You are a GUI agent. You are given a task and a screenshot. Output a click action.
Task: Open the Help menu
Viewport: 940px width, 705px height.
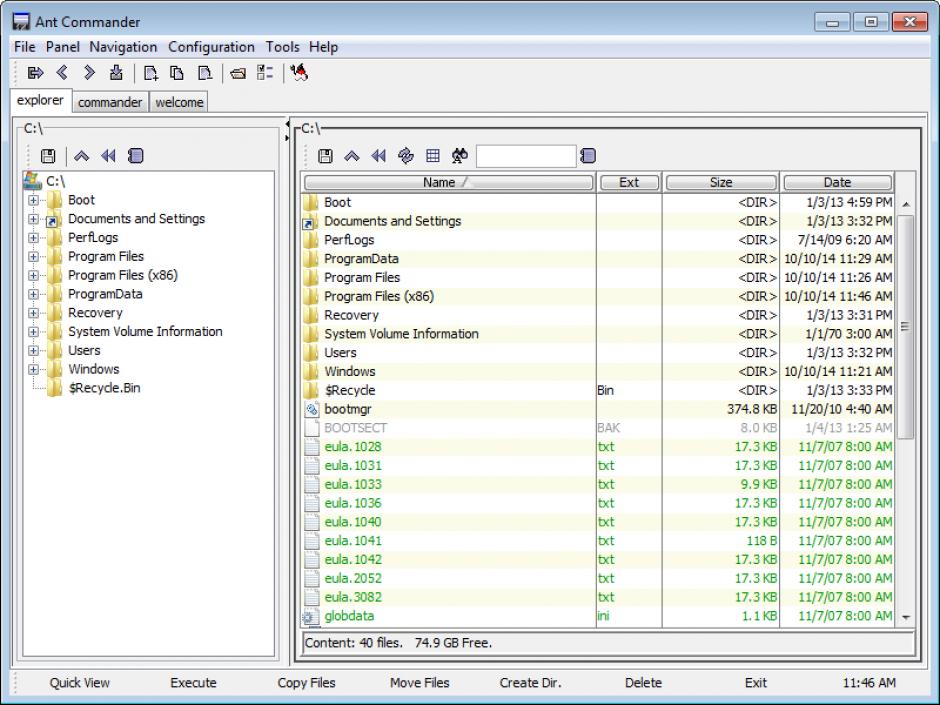pyautogui.click(x=324, y=47)
